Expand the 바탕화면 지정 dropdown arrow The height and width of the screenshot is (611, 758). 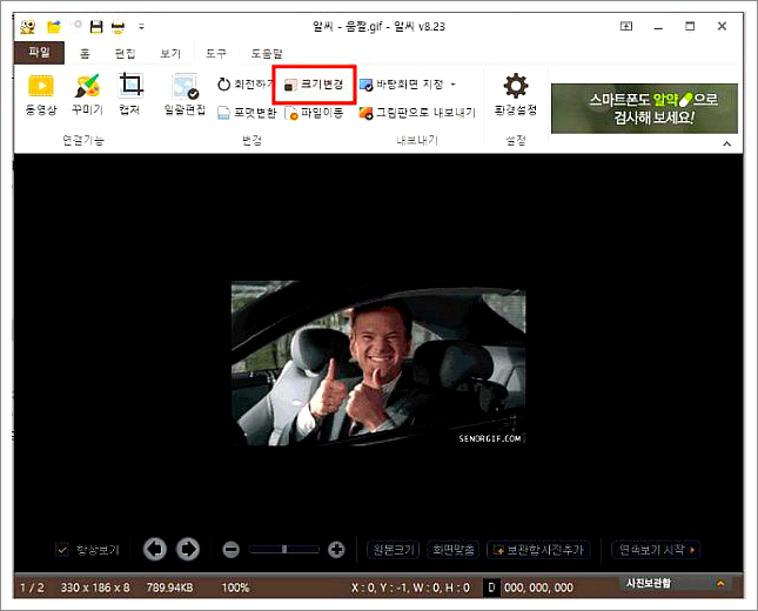(453, 85)
